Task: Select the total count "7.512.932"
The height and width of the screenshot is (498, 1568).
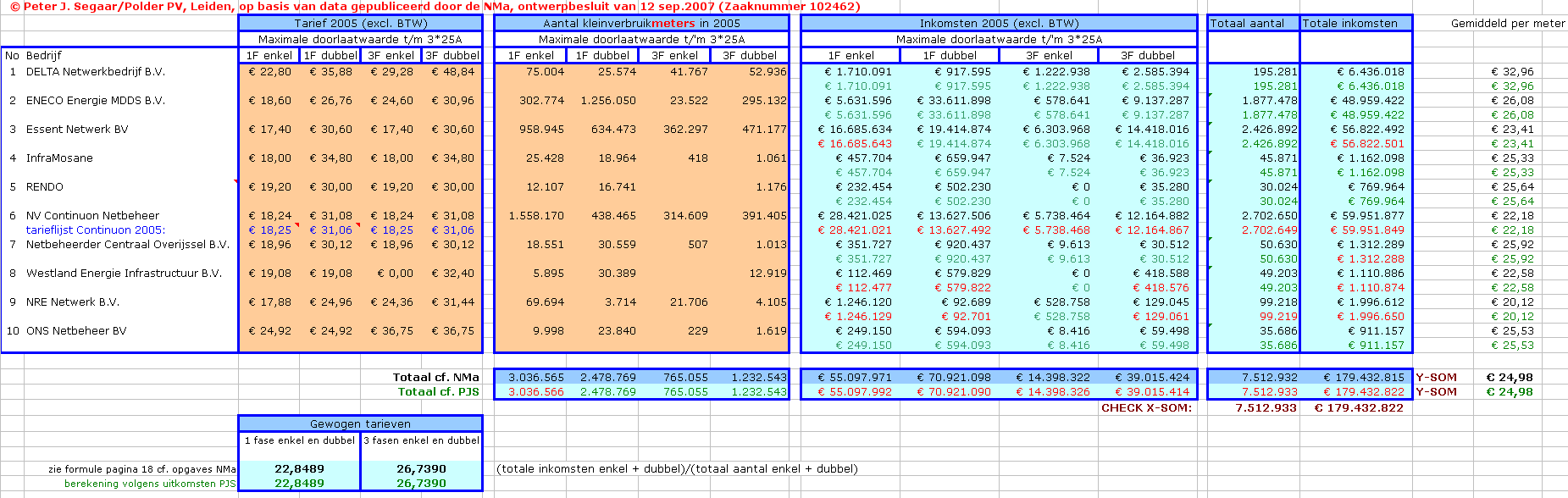Action: [x=1270, y=377]
